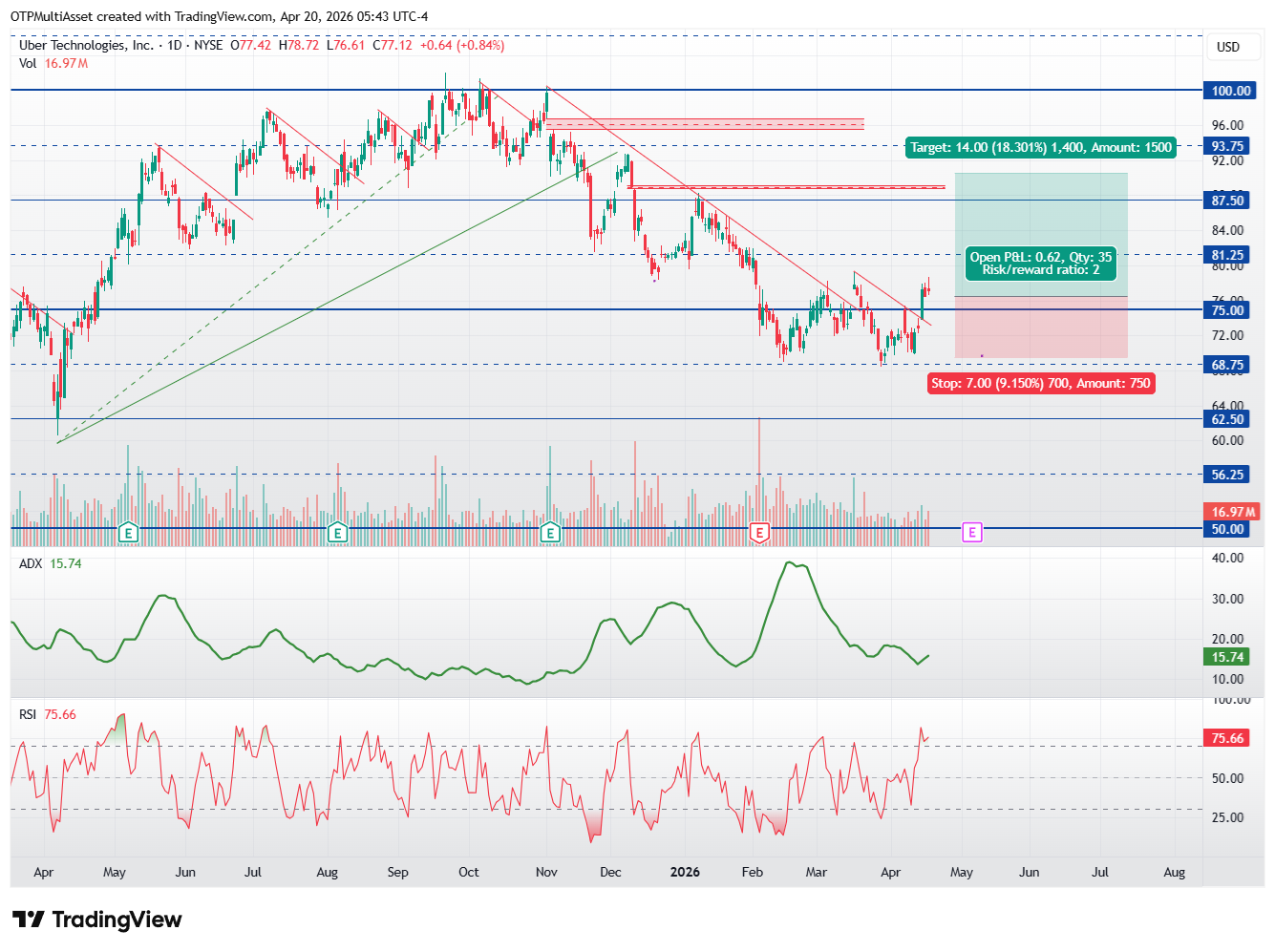Click the 40.00 tick on the ADX axis
The image size is (1275, 952).
click(x=1227, y=558)
